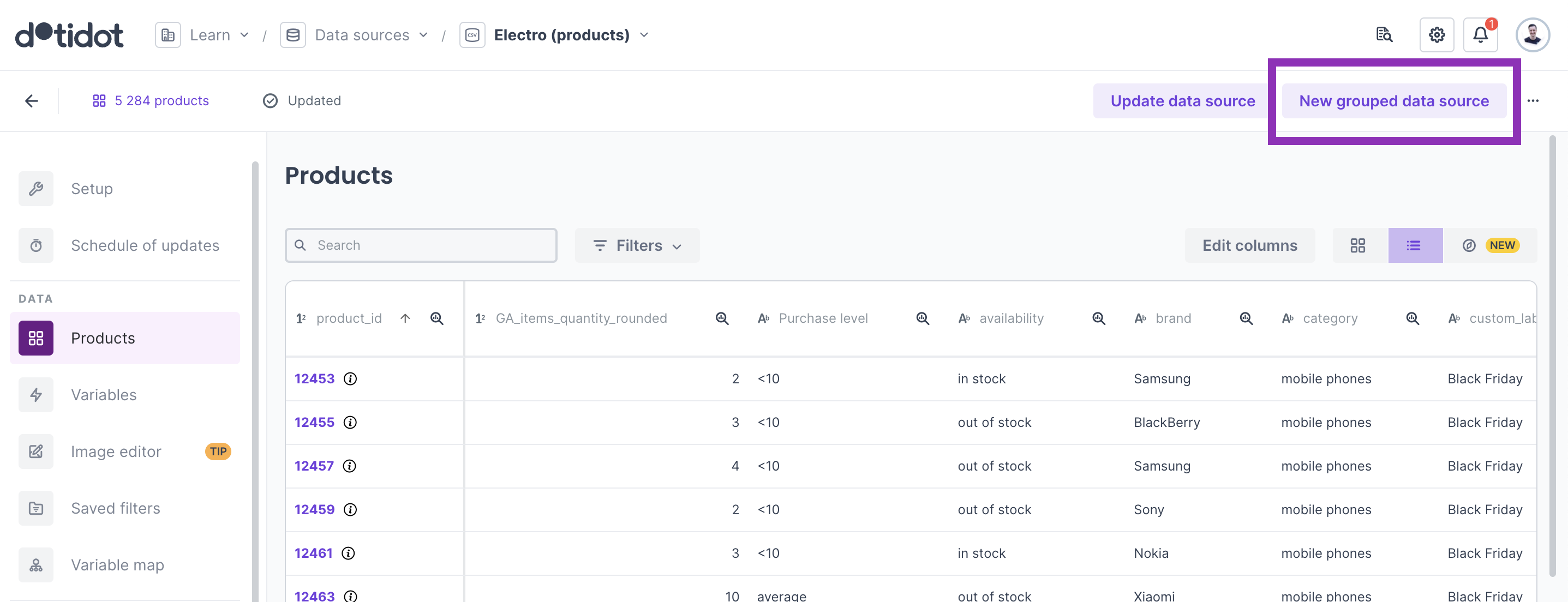Click the data search icon in header
1568x602 pixels.
point(1384,35)
